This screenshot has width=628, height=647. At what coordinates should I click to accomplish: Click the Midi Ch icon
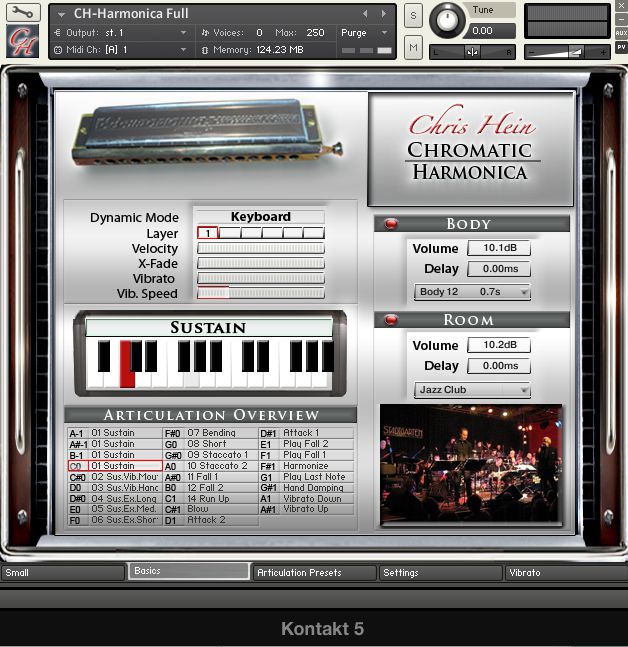pos(58,50)
